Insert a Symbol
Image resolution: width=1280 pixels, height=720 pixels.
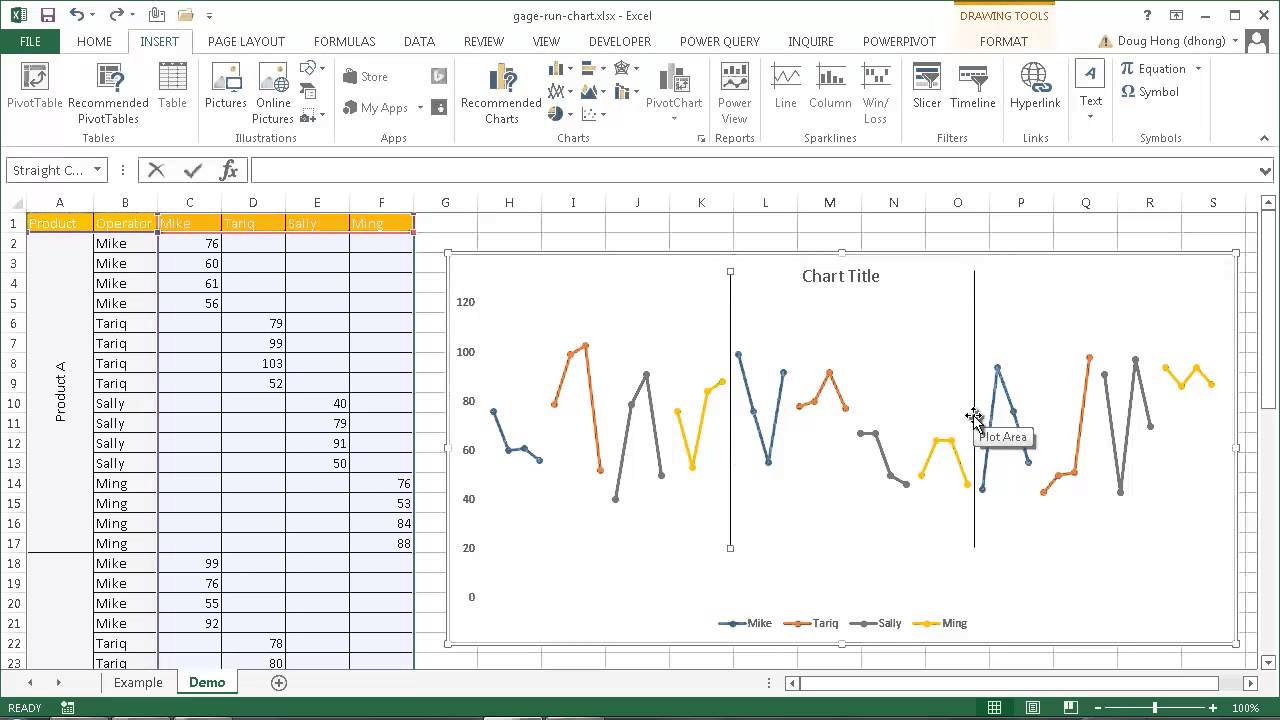pyautogui.click(x=1150, y=92)
